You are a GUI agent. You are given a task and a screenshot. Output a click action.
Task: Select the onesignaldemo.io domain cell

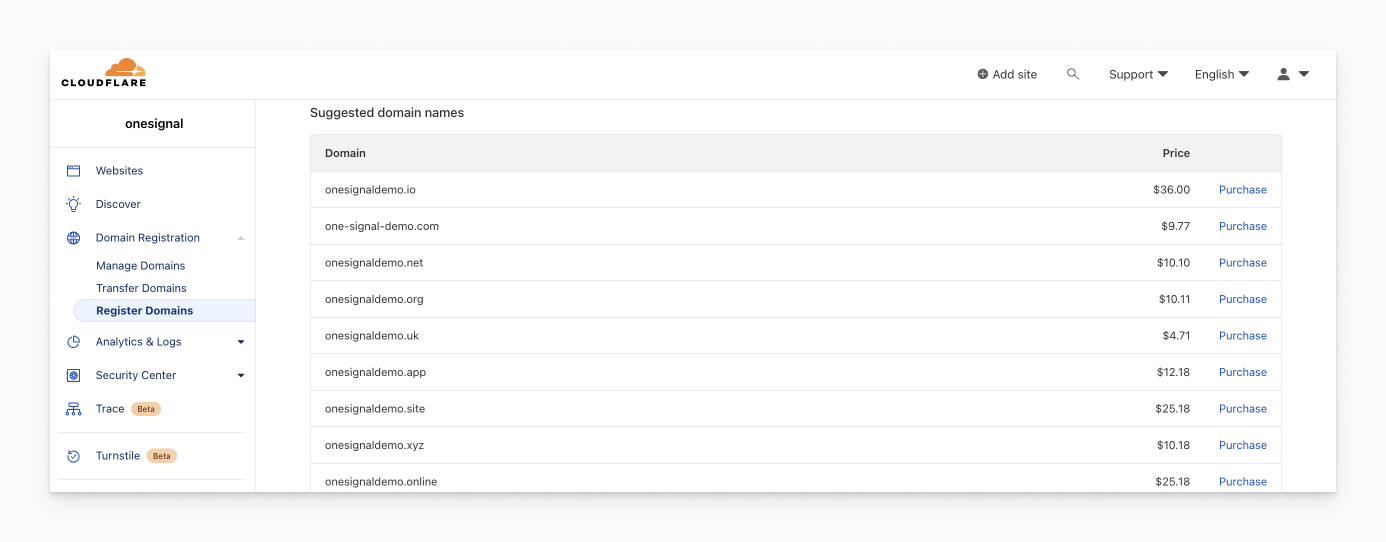tap(370, 190)
